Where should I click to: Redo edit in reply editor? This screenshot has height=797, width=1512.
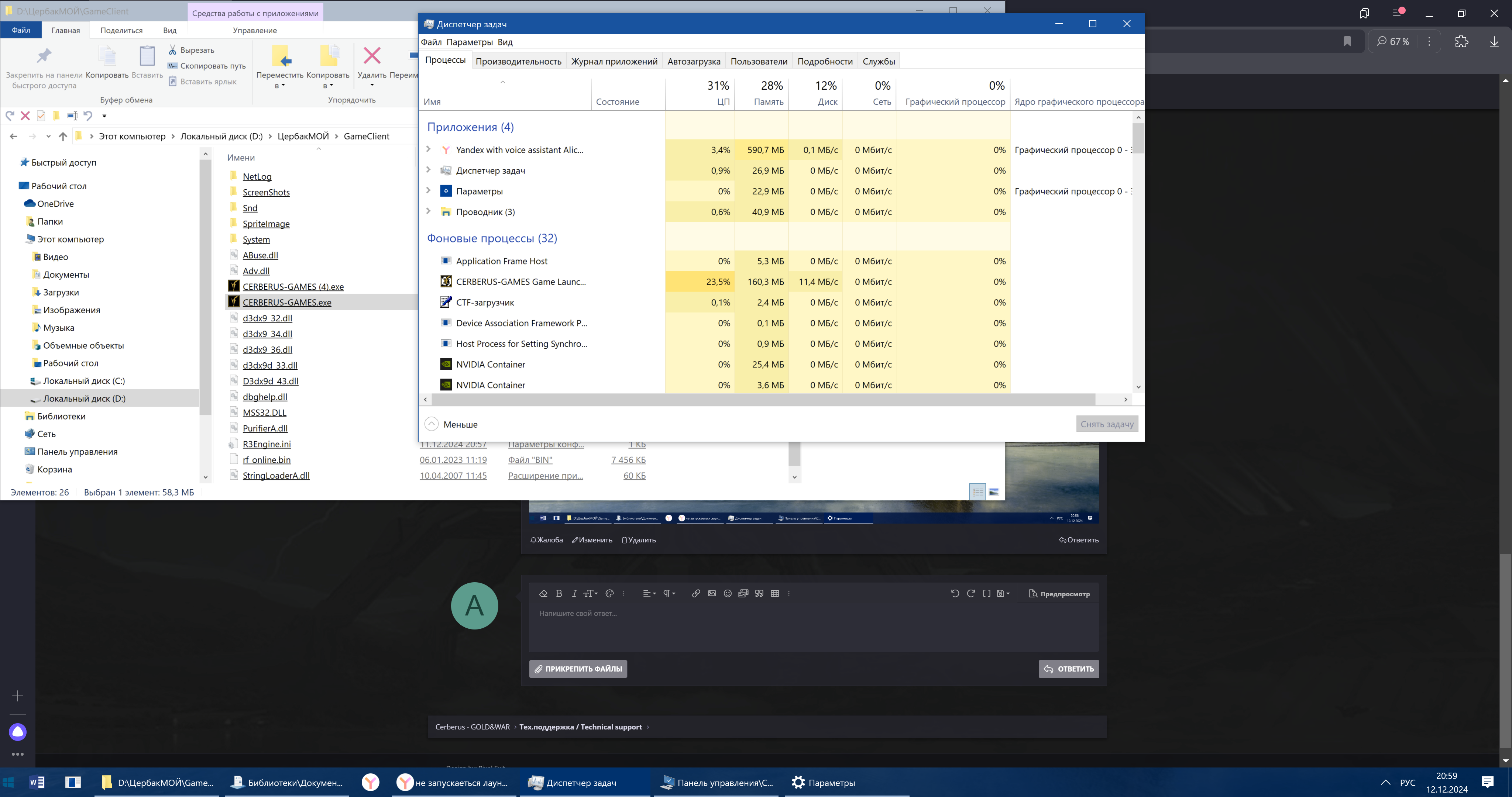971,593
